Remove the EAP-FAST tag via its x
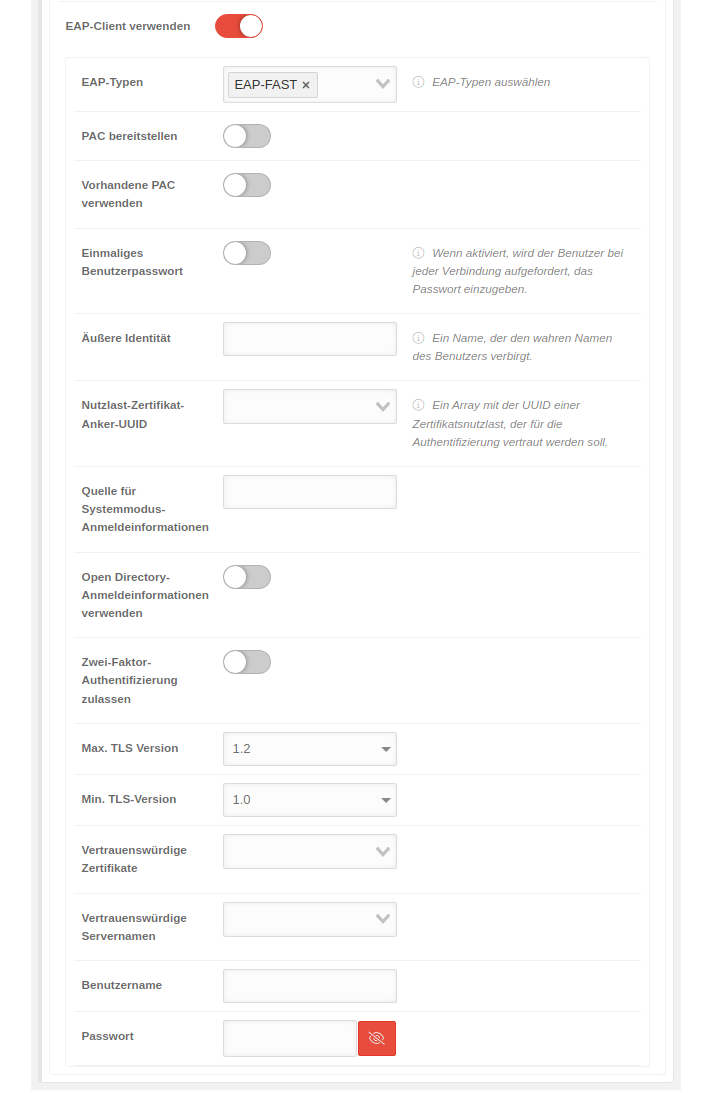Viewport: 712px width, 1093px height. (x=306, y=85)
